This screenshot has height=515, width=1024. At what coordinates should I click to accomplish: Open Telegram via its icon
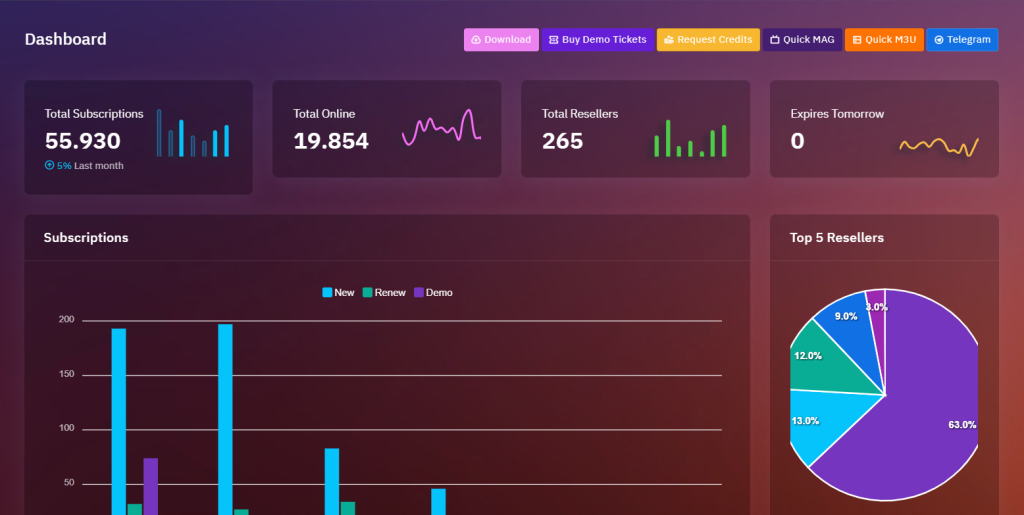click(x=938, y=40)
